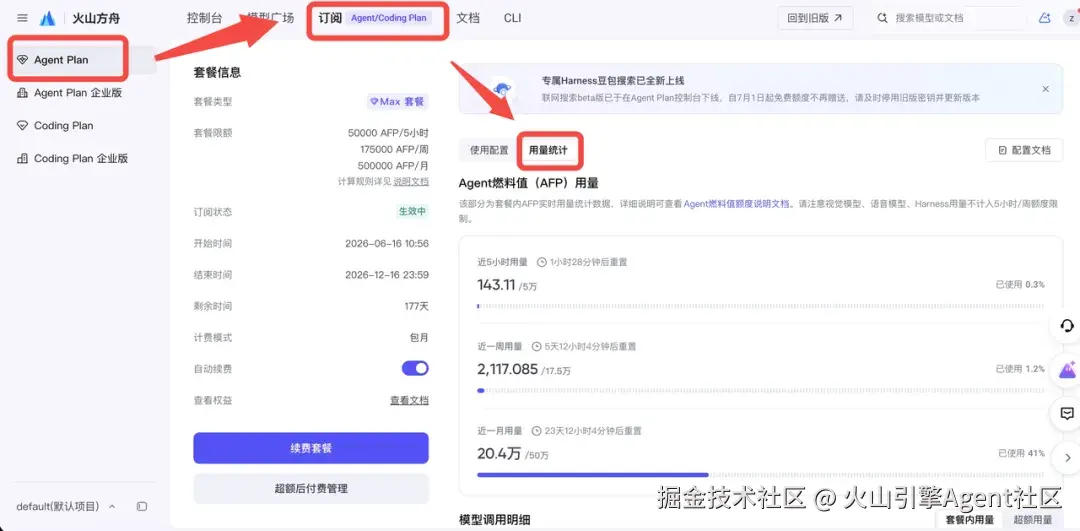Click the 177天 remaining time value

[x=416, y=306]
